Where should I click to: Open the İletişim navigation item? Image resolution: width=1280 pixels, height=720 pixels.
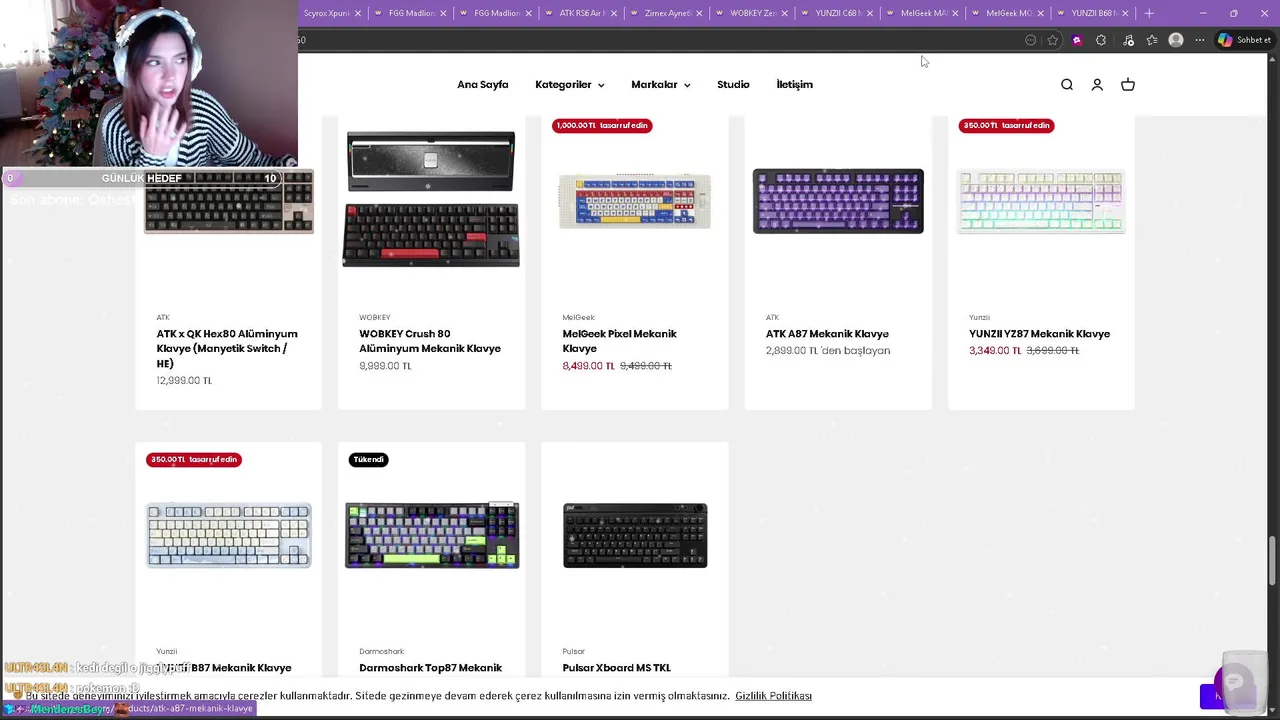pos(795,85)
